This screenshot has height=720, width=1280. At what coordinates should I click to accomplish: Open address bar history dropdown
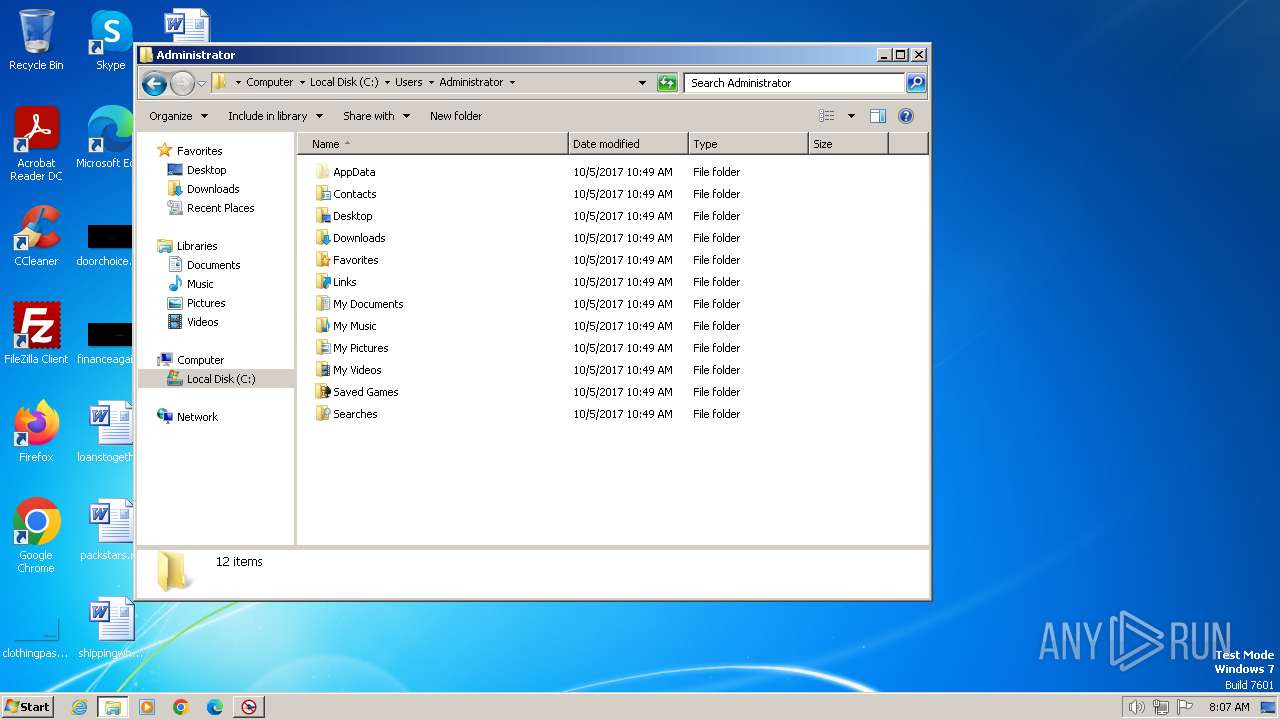click(x=642, y=83)
